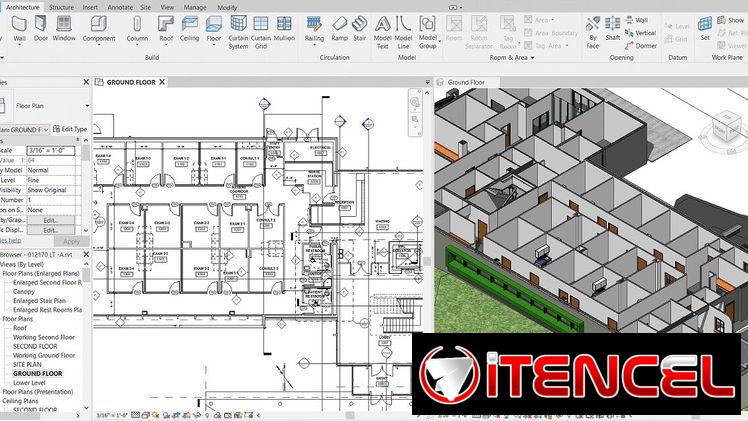Viewport: 748px width, 421px height.
Task: Click the Vertical opening tool
Action: tap(641, 33)
